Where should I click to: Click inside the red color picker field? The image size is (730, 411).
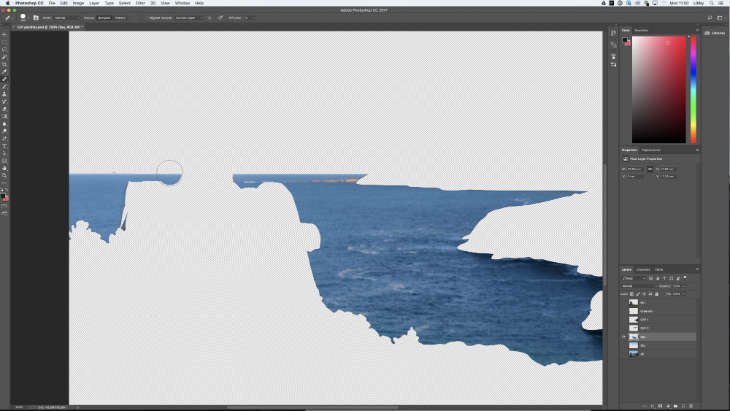[x=658, y=90]
